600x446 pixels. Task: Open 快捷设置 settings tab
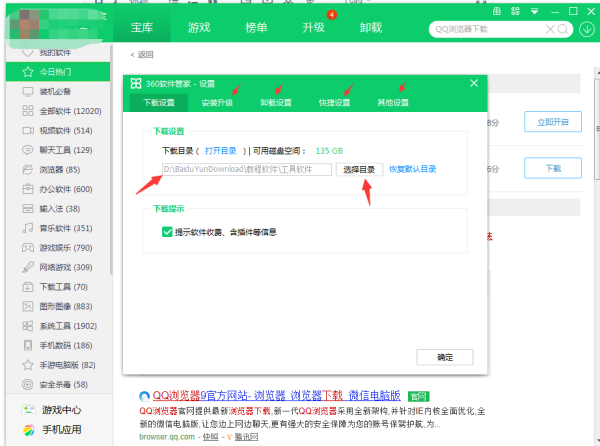334,102
